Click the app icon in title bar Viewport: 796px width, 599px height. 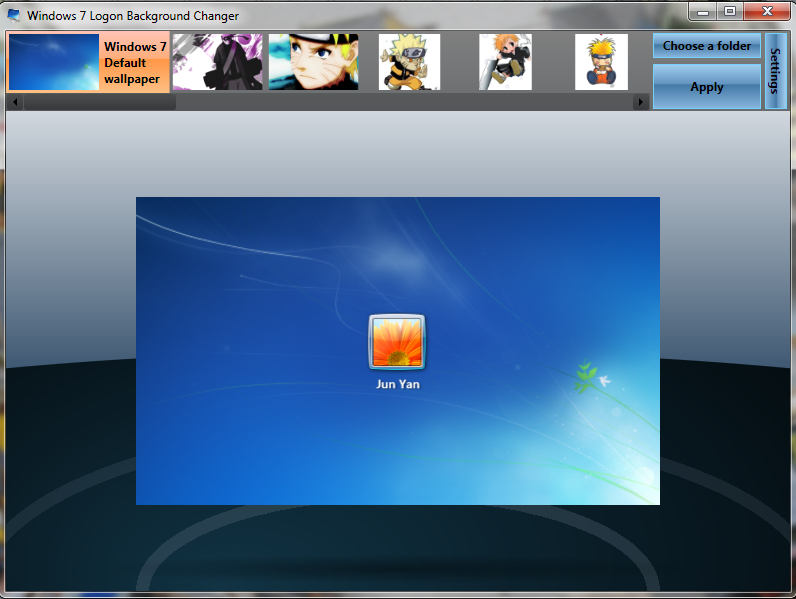click(14, 16)
